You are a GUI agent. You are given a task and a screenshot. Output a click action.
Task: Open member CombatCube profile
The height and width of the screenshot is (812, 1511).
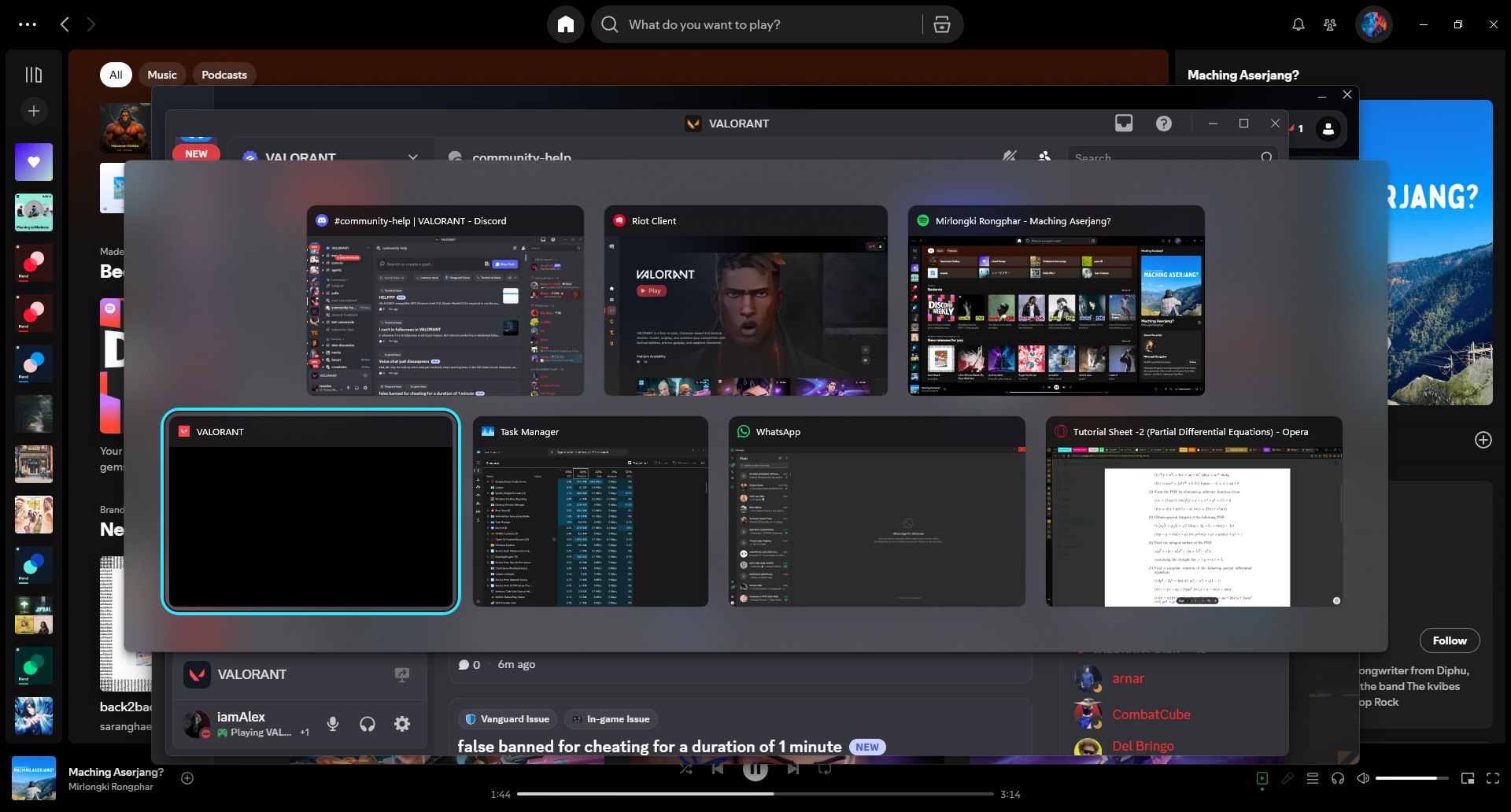(1151, 714)
